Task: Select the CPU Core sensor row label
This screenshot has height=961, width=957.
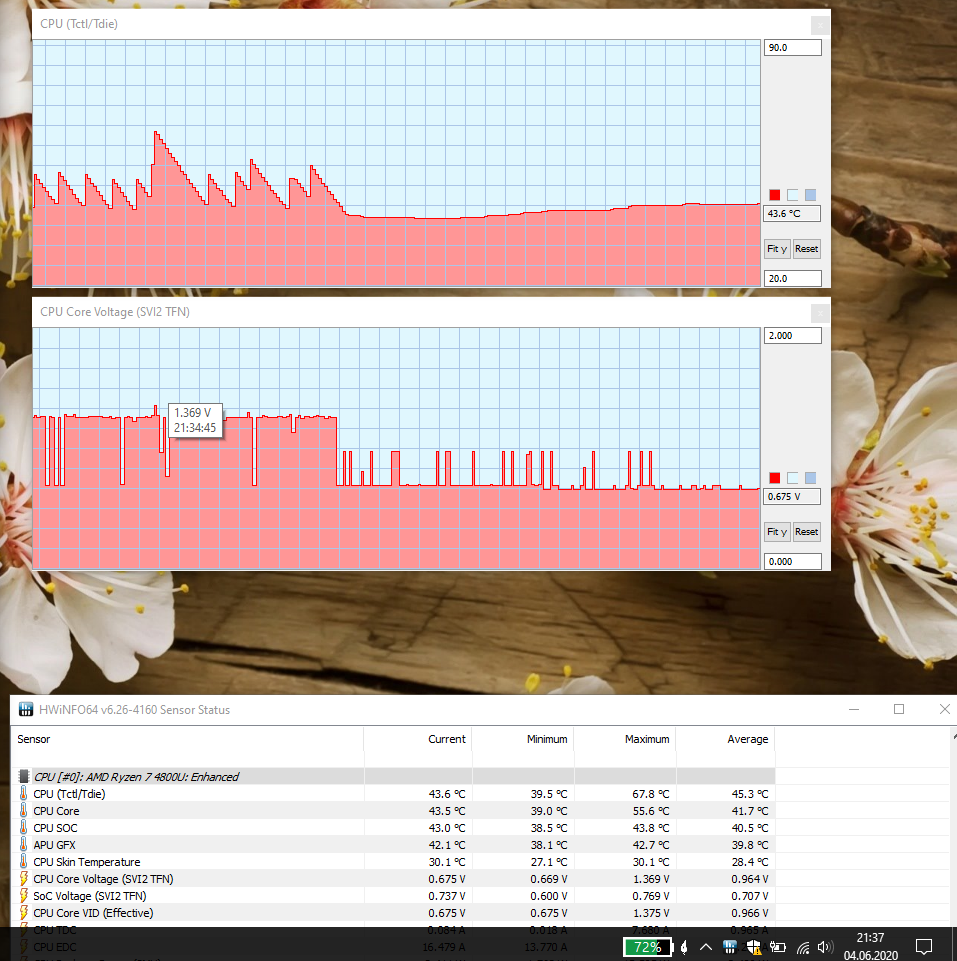Action: [x=56, y=811]
